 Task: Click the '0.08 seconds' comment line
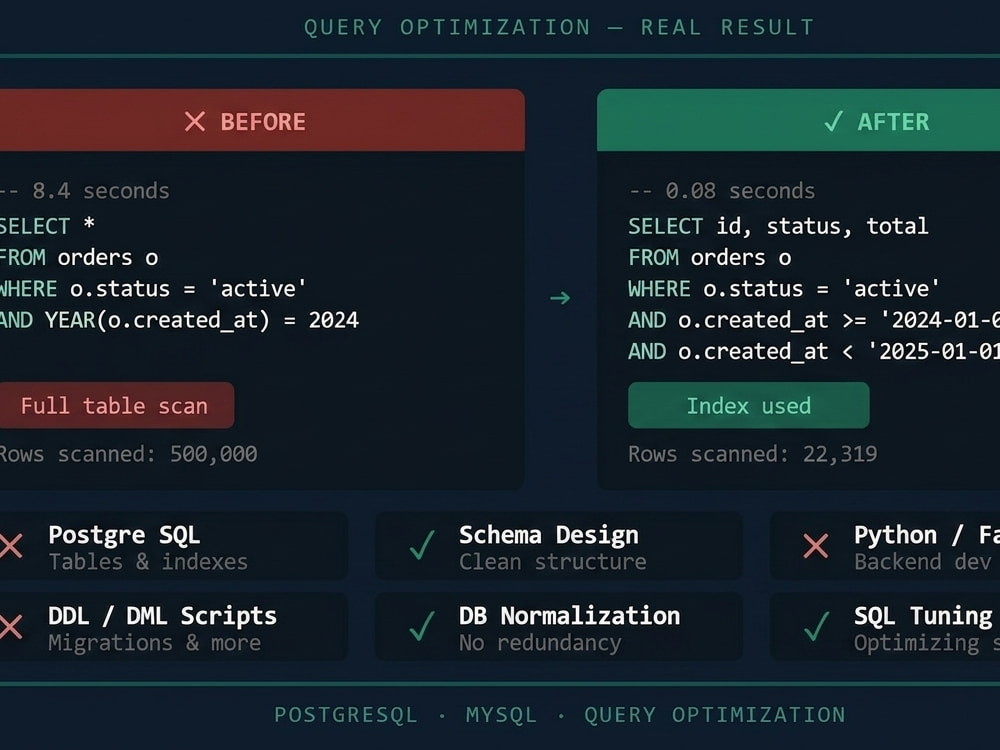click(x=721, y=191)
